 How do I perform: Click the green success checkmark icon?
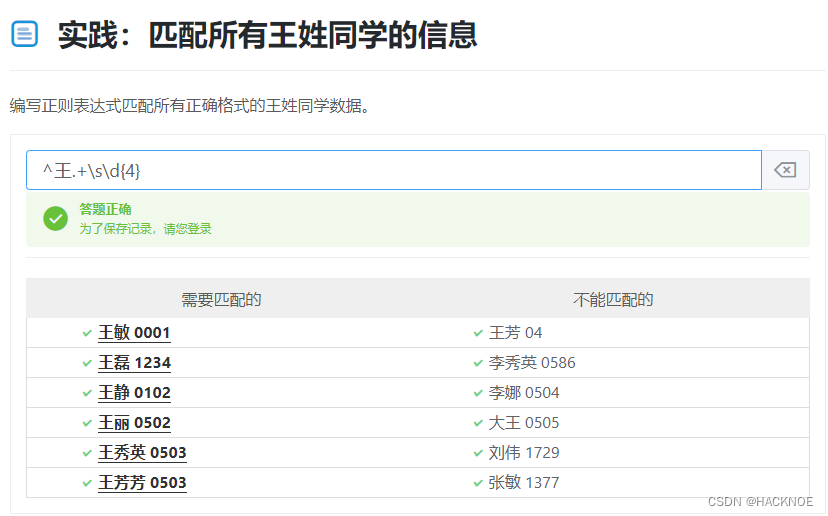pyautogui.click(x=55, y=219)
